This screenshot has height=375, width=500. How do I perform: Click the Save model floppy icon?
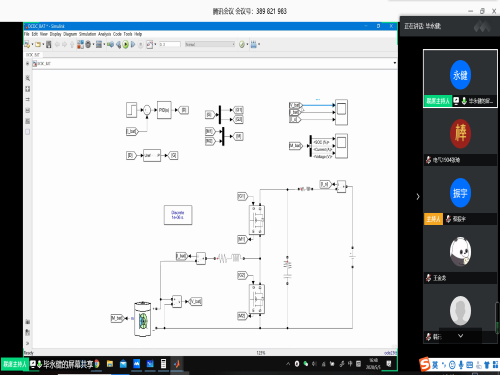(49, 44)
